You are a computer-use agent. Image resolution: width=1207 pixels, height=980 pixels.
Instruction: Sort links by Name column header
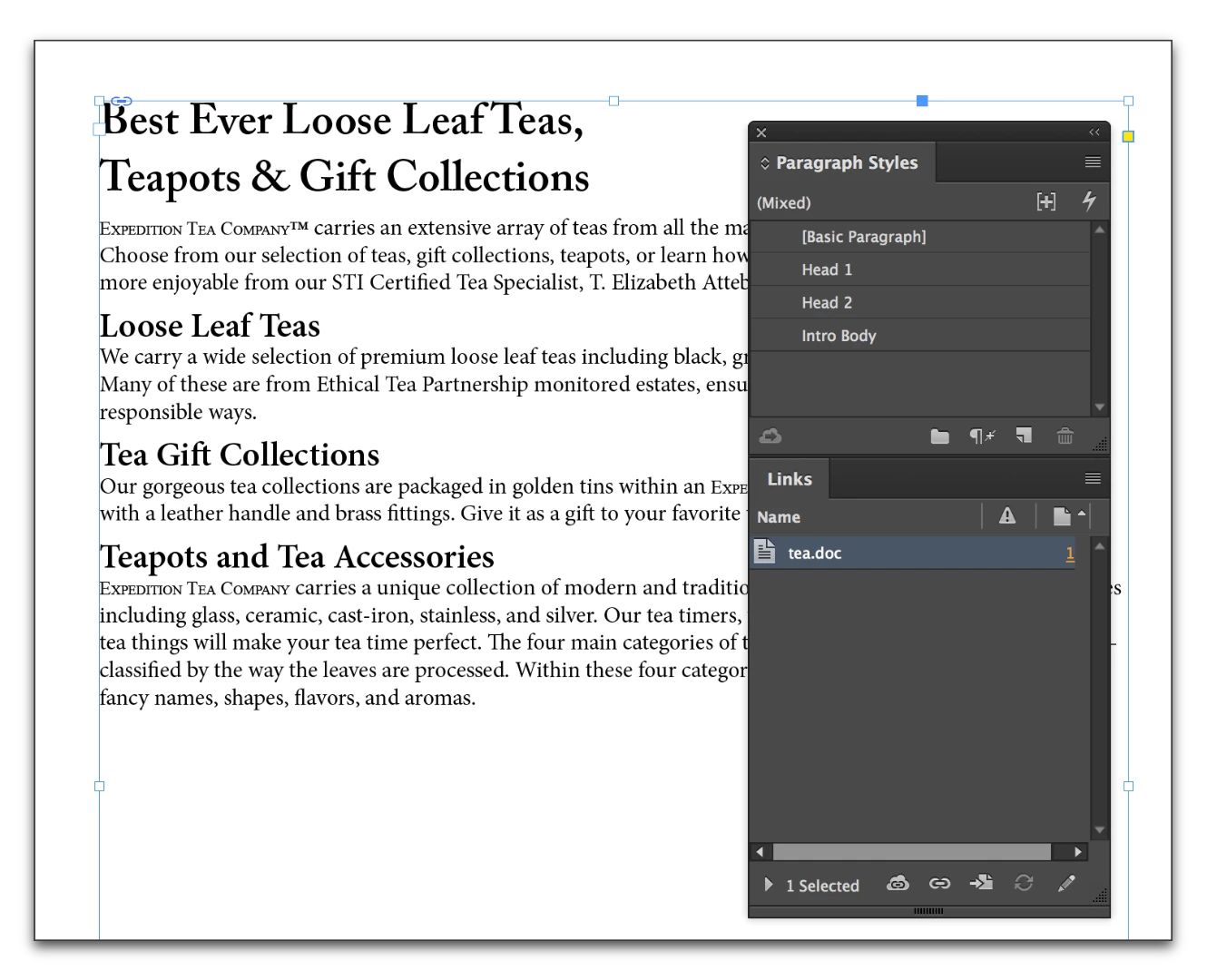779,517
